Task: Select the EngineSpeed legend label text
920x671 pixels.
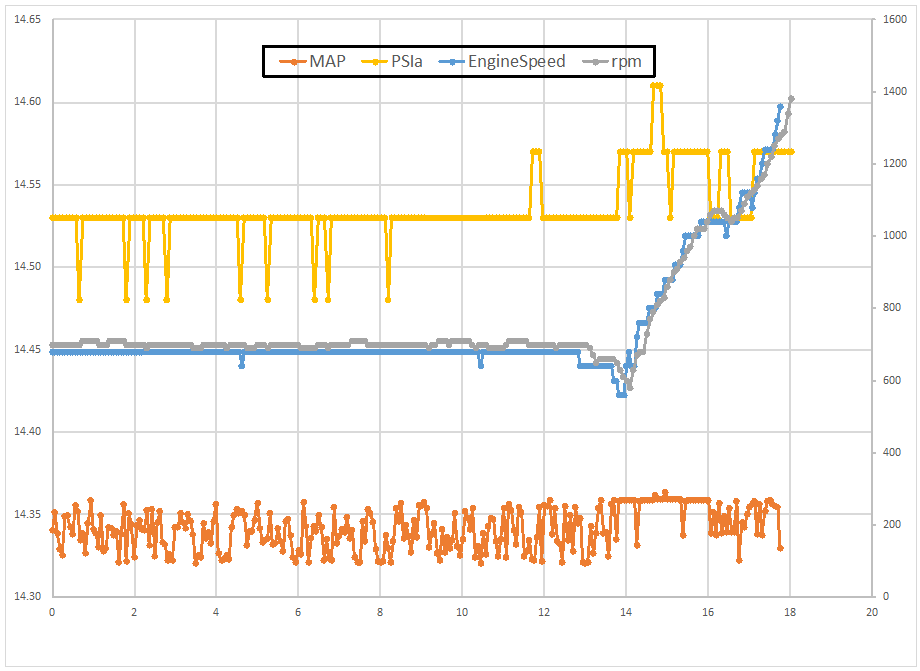Action: [x=517, y=62]
